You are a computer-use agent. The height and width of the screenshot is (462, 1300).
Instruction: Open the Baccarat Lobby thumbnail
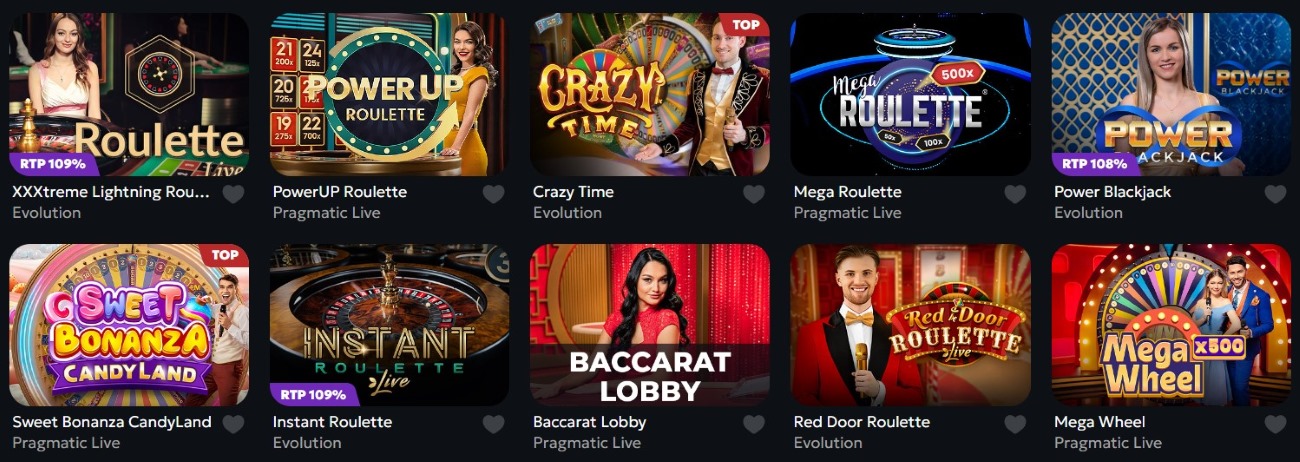click(x=650, y=325)
